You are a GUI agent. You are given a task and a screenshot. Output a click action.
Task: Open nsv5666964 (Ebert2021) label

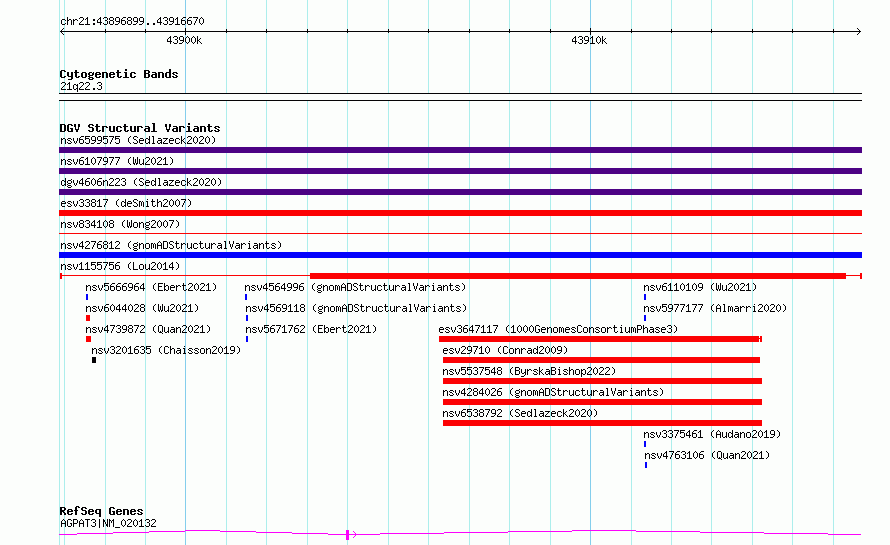point(151,287)
